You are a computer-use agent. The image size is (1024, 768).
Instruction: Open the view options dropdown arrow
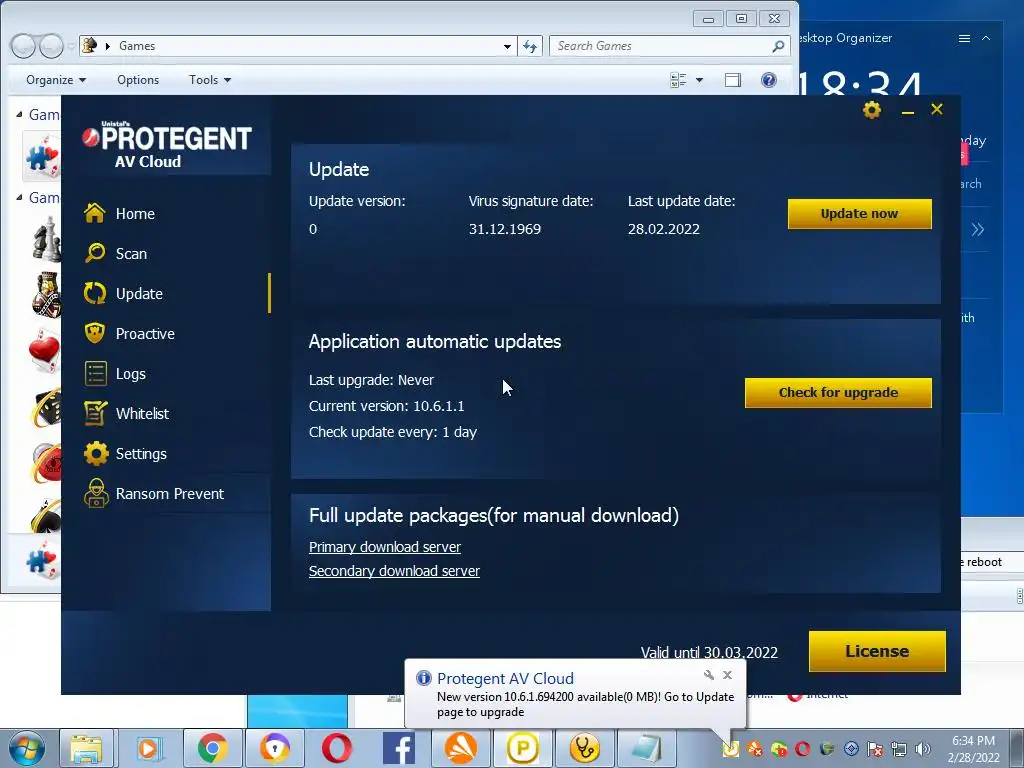[x=699, y=80]
